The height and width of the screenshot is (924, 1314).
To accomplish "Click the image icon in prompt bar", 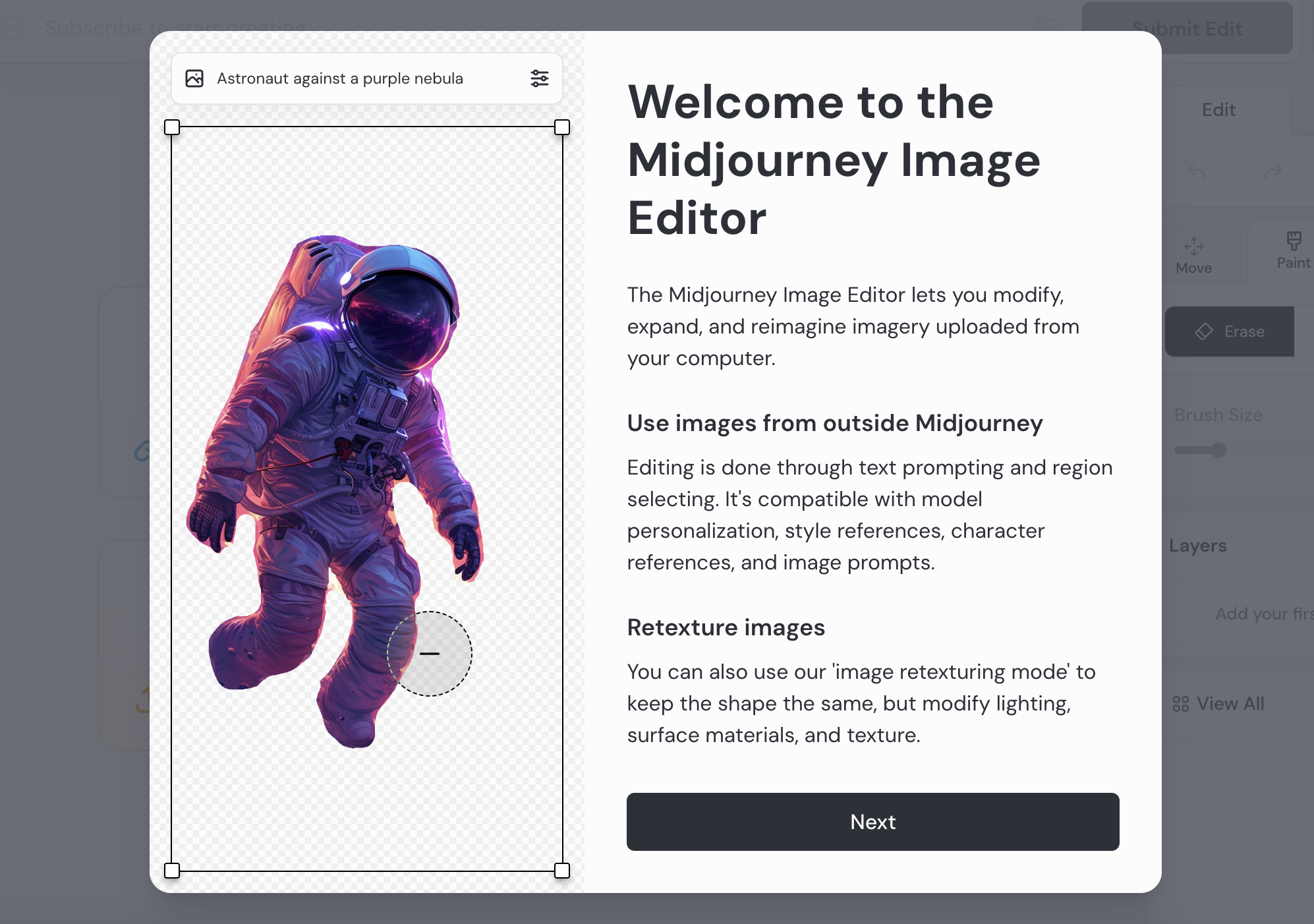I will [x=194, y=78].
